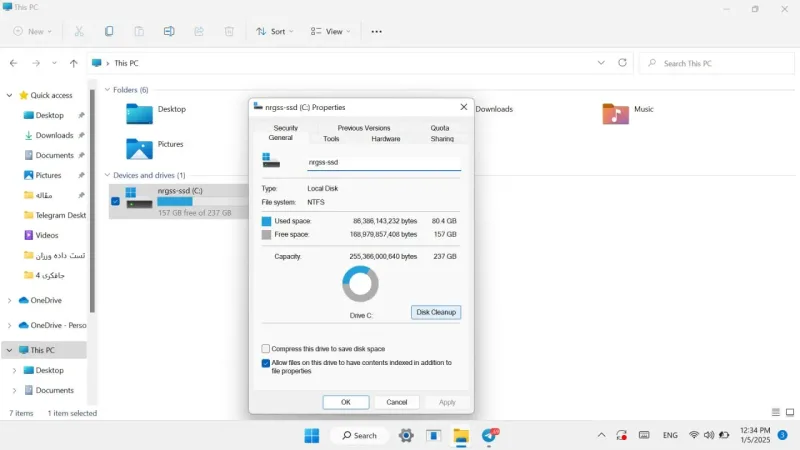This screenshot has width=800, height=450.
Task: Click the Cut scissors icon in toolbar
Action: 79,31
